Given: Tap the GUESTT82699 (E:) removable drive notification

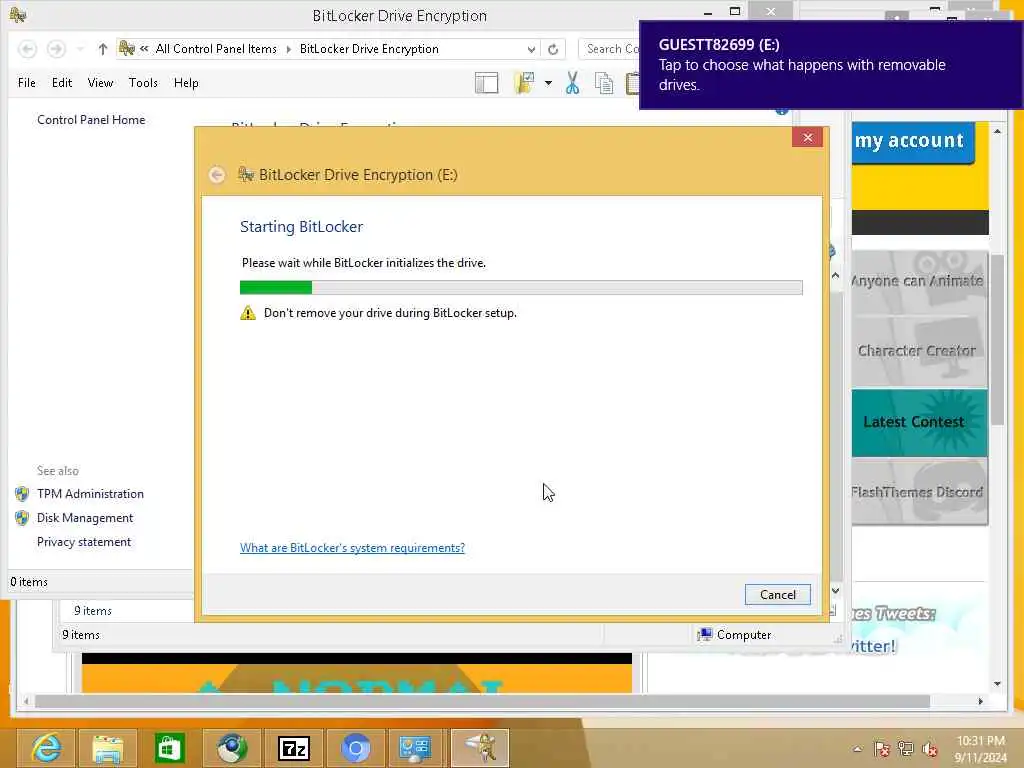Looking at the screenshot, I should 831,65.
